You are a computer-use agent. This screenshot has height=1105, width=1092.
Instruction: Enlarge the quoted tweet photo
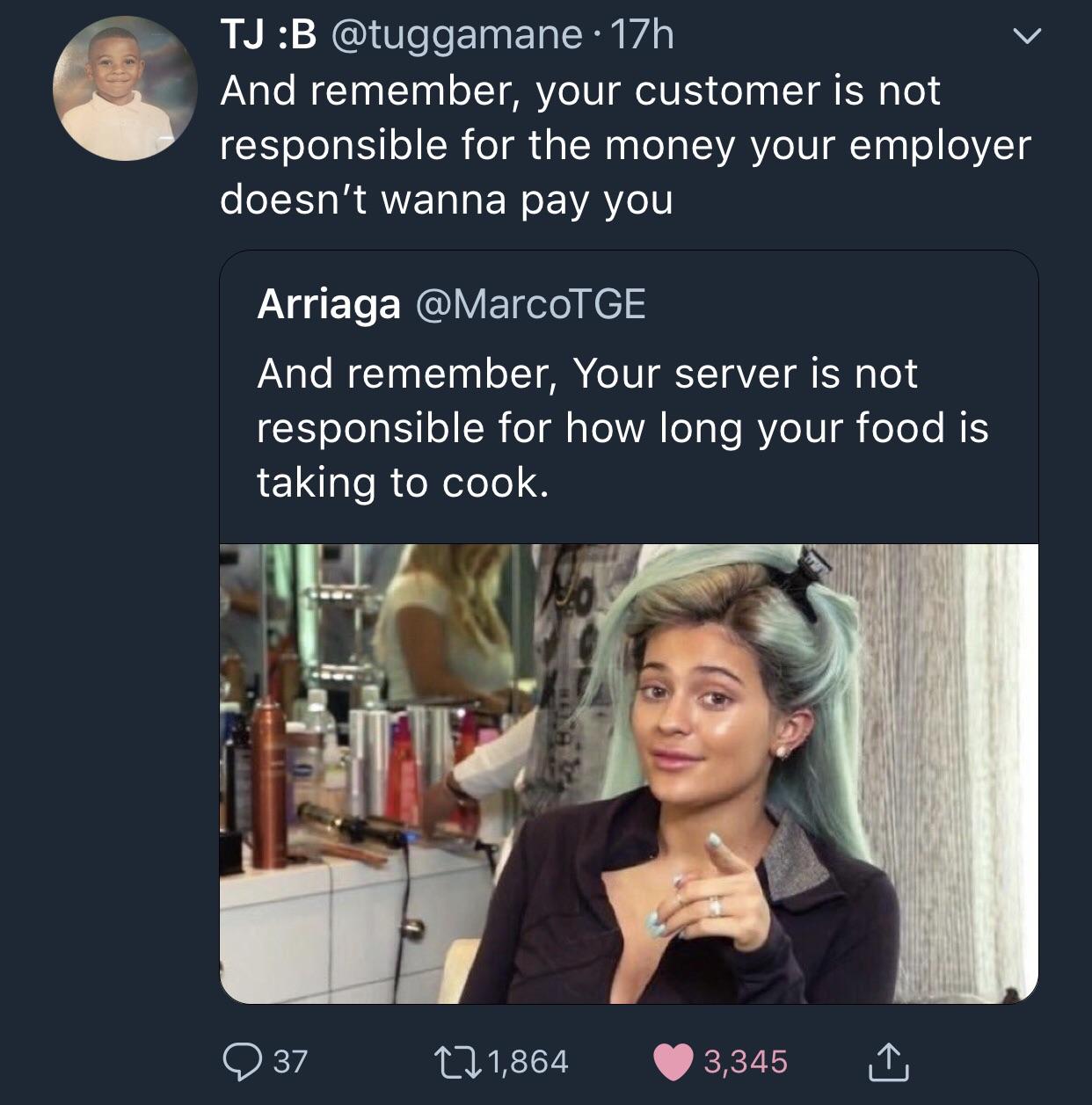point(629,774)
